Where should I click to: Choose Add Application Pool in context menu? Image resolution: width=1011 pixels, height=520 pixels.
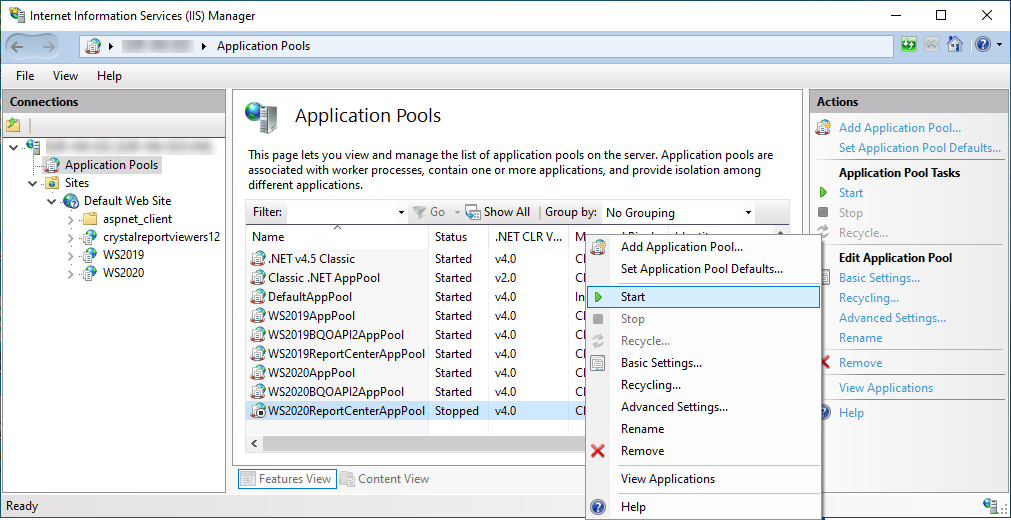click(x=703, y=246)
